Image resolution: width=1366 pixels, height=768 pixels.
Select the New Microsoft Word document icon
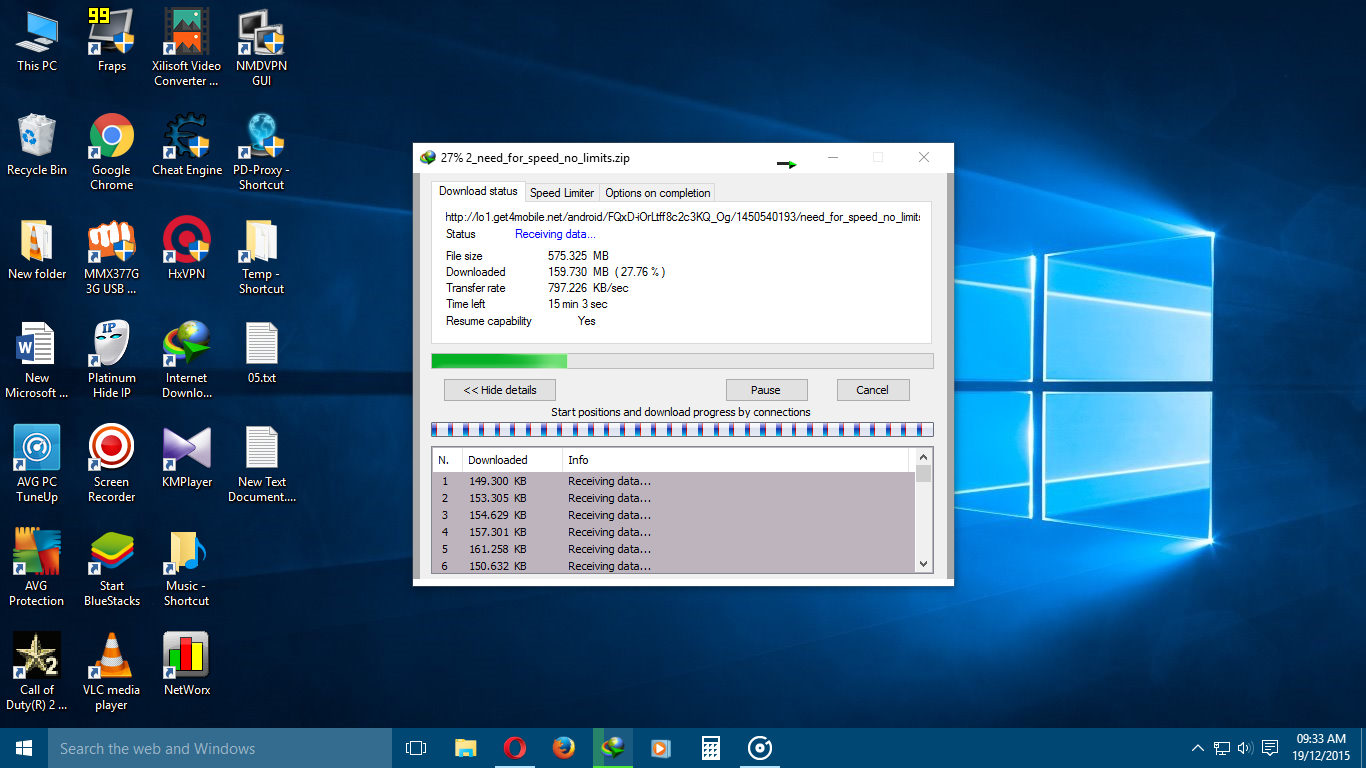click(x=37, y=360)
